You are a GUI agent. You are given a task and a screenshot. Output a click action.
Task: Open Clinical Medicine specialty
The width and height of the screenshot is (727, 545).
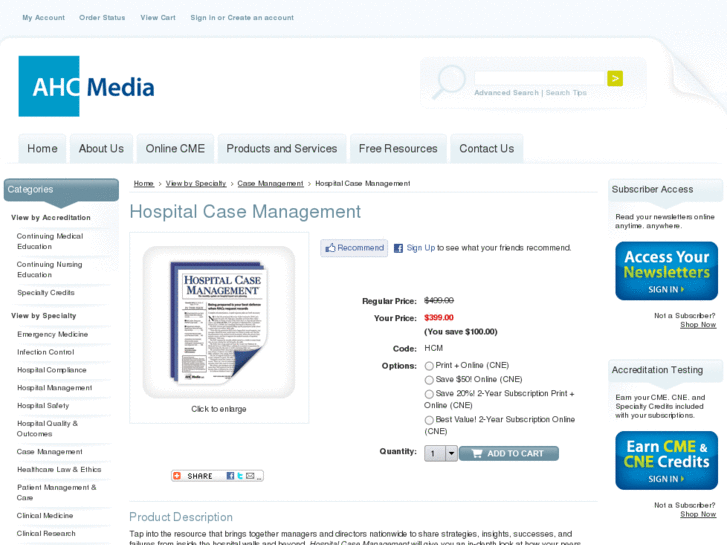click(x=45, y=516)
